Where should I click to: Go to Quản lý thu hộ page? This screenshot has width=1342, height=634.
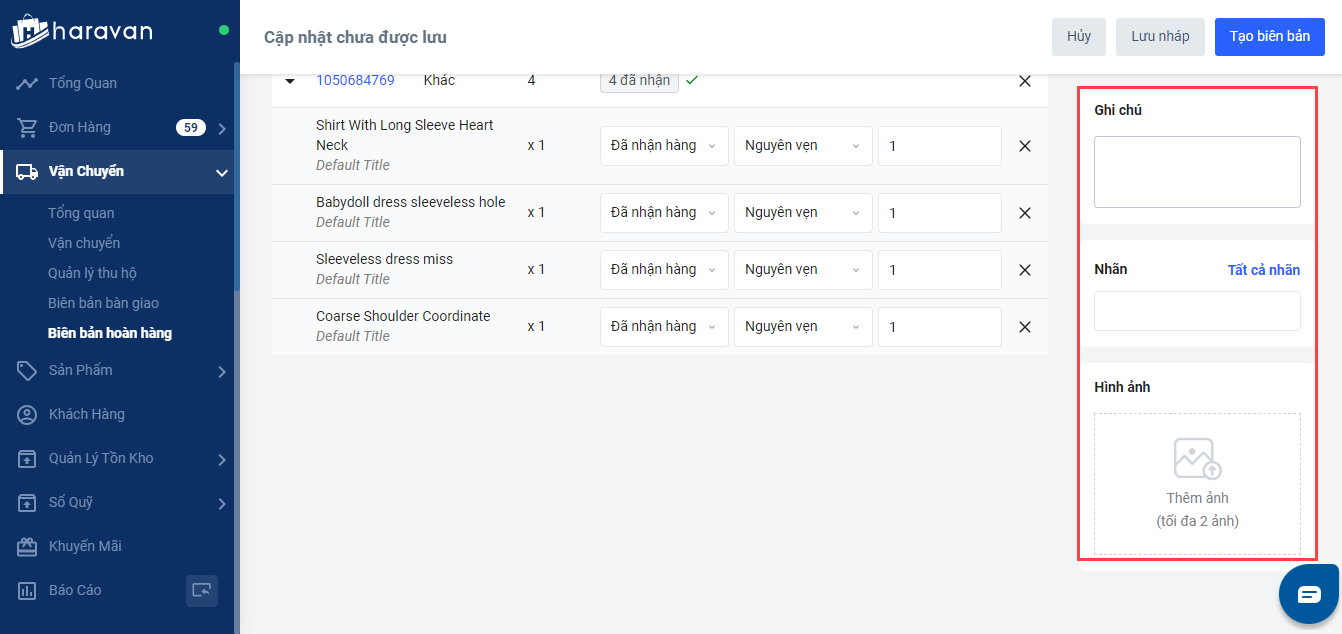(x=92, y=273)
